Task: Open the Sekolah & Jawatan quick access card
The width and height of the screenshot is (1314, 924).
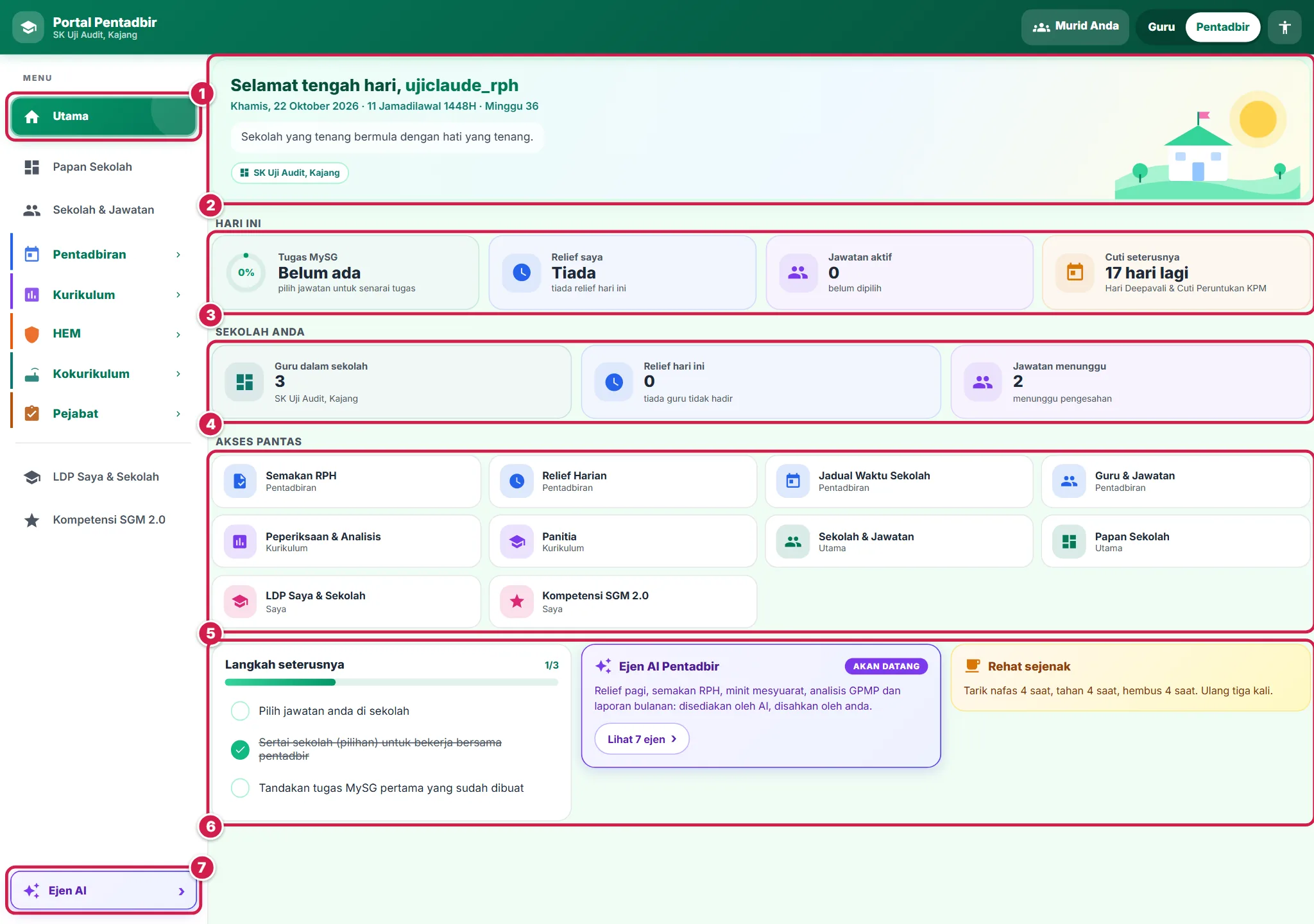Action: (x=899, y=542)
